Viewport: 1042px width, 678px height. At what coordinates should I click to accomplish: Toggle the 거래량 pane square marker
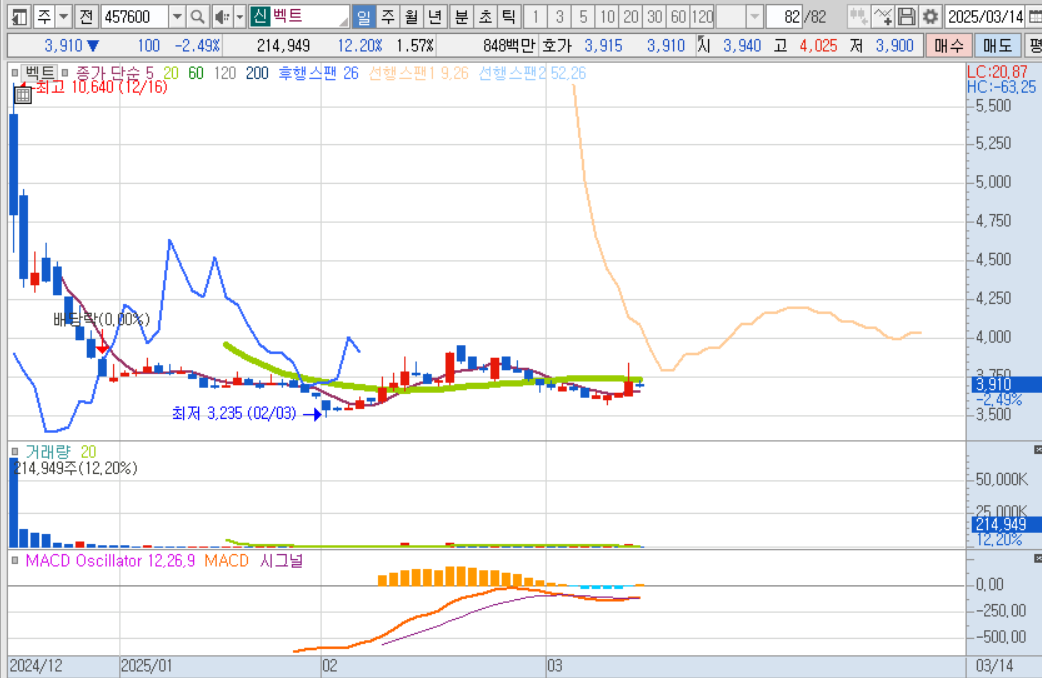pos(15,452)
